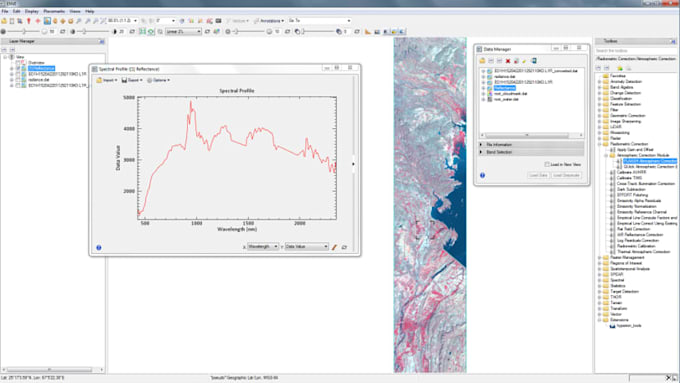Enable the Load in New View checkbox
680x383 pixels.
pos(547,164)
